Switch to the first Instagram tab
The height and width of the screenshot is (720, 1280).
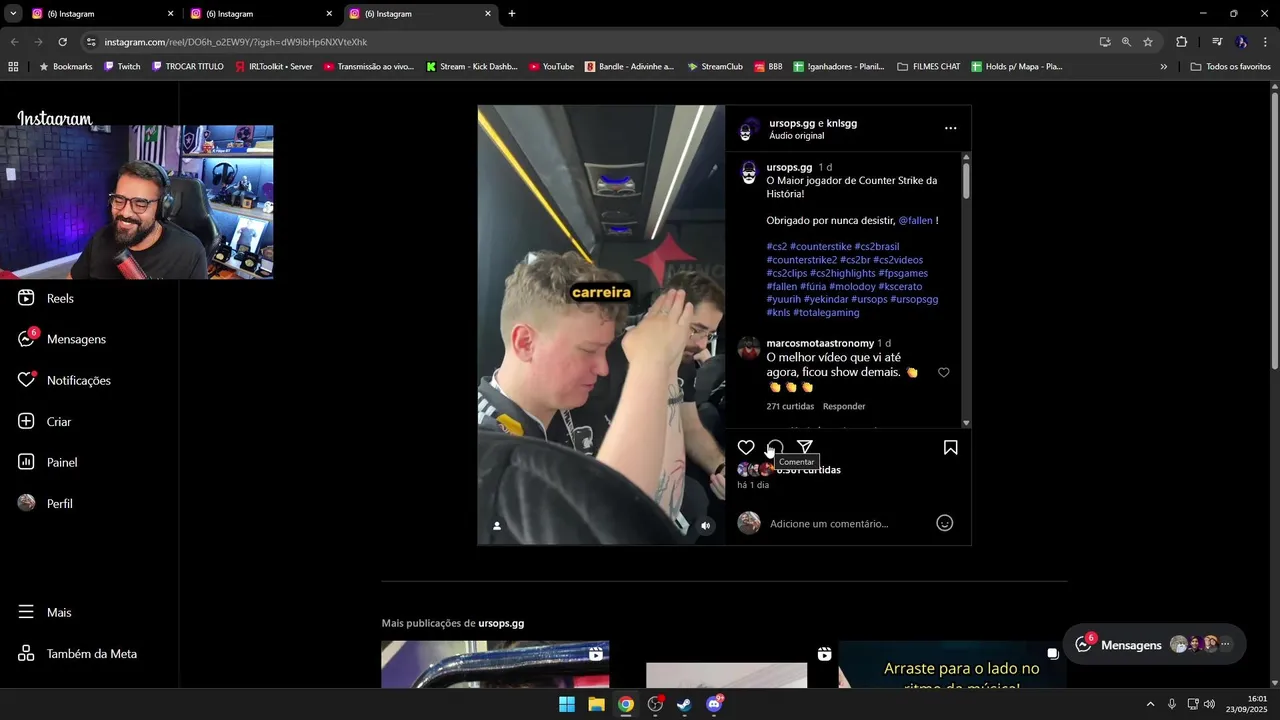tap(103, 14)
